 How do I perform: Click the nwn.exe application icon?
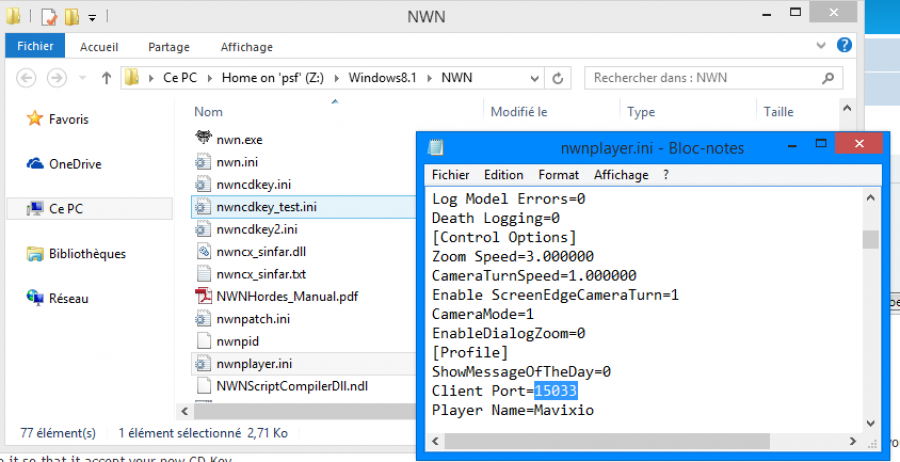click(x=203, y=138)
